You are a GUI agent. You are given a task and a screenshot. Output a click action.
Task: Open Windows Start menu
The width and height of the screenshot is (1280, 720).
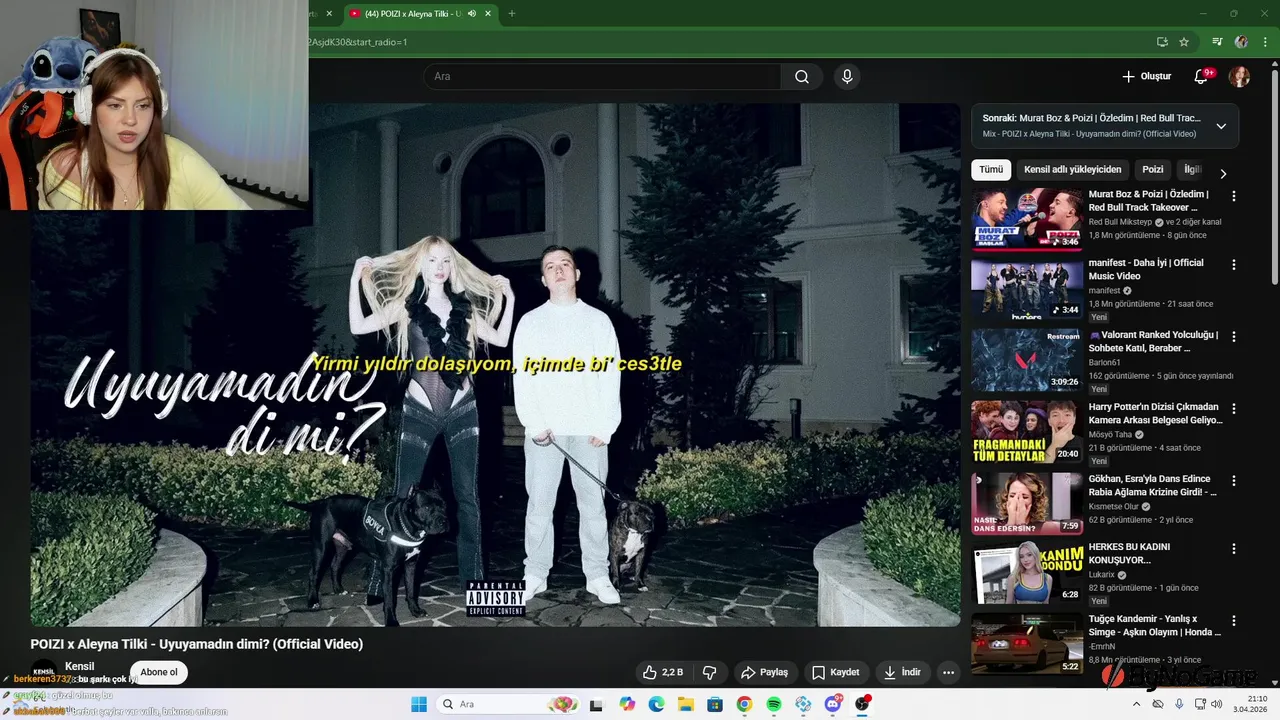419,704
